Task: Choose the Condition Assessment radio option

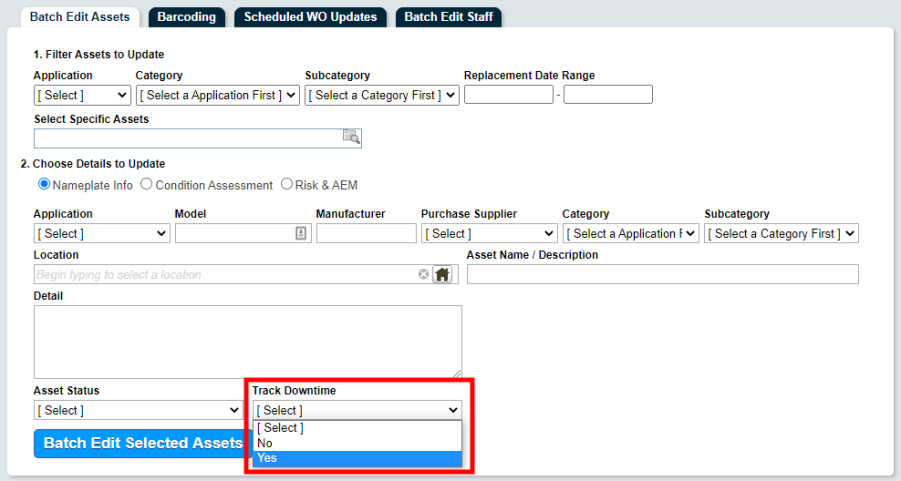Action: point(147,184)
